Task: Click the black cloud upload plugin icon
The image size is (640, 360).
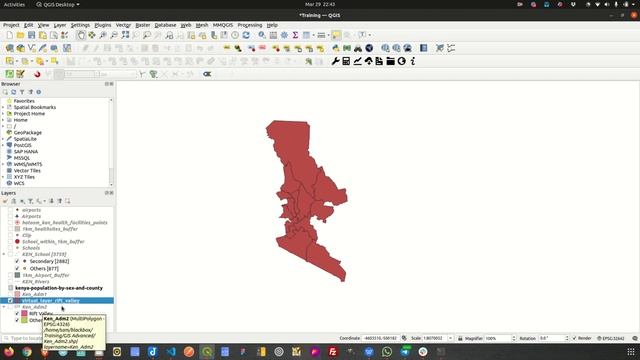Action: [x=368, y=61]
